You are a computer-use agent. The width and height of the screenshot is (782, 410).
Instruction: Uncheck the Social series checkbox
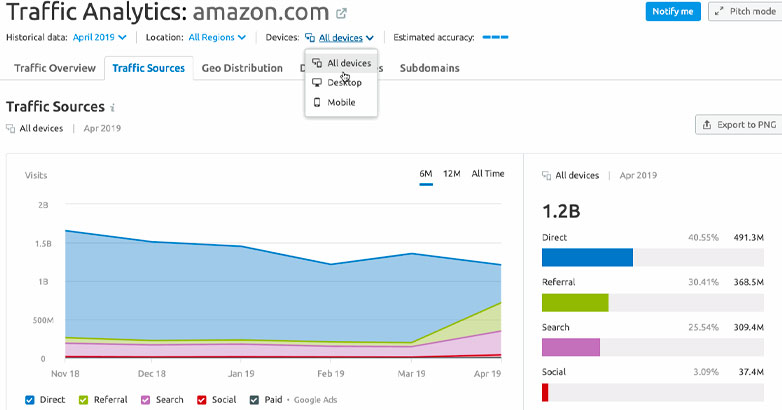click(x=201, y=399)
